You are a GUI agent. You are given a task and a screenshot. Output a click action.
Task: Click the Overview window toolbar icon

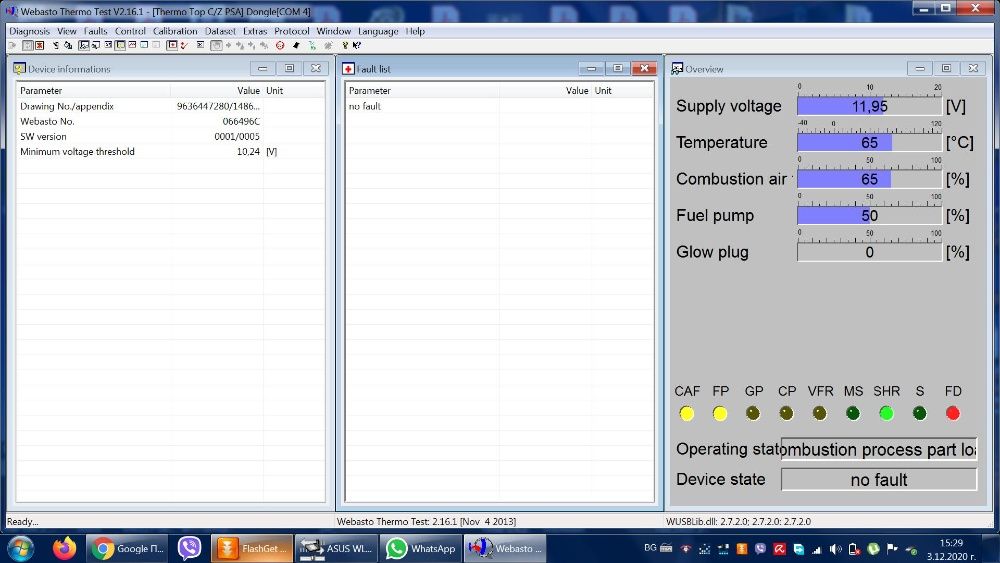tap(84, 45)
